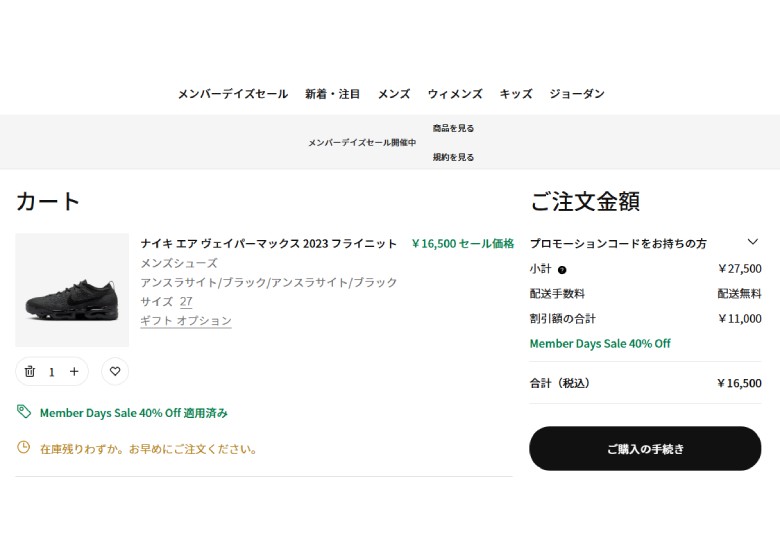Change the shoe size 27 link
The height and width of the screenshot is (540, 780).
pyautogui.click(x=186, y=302)
